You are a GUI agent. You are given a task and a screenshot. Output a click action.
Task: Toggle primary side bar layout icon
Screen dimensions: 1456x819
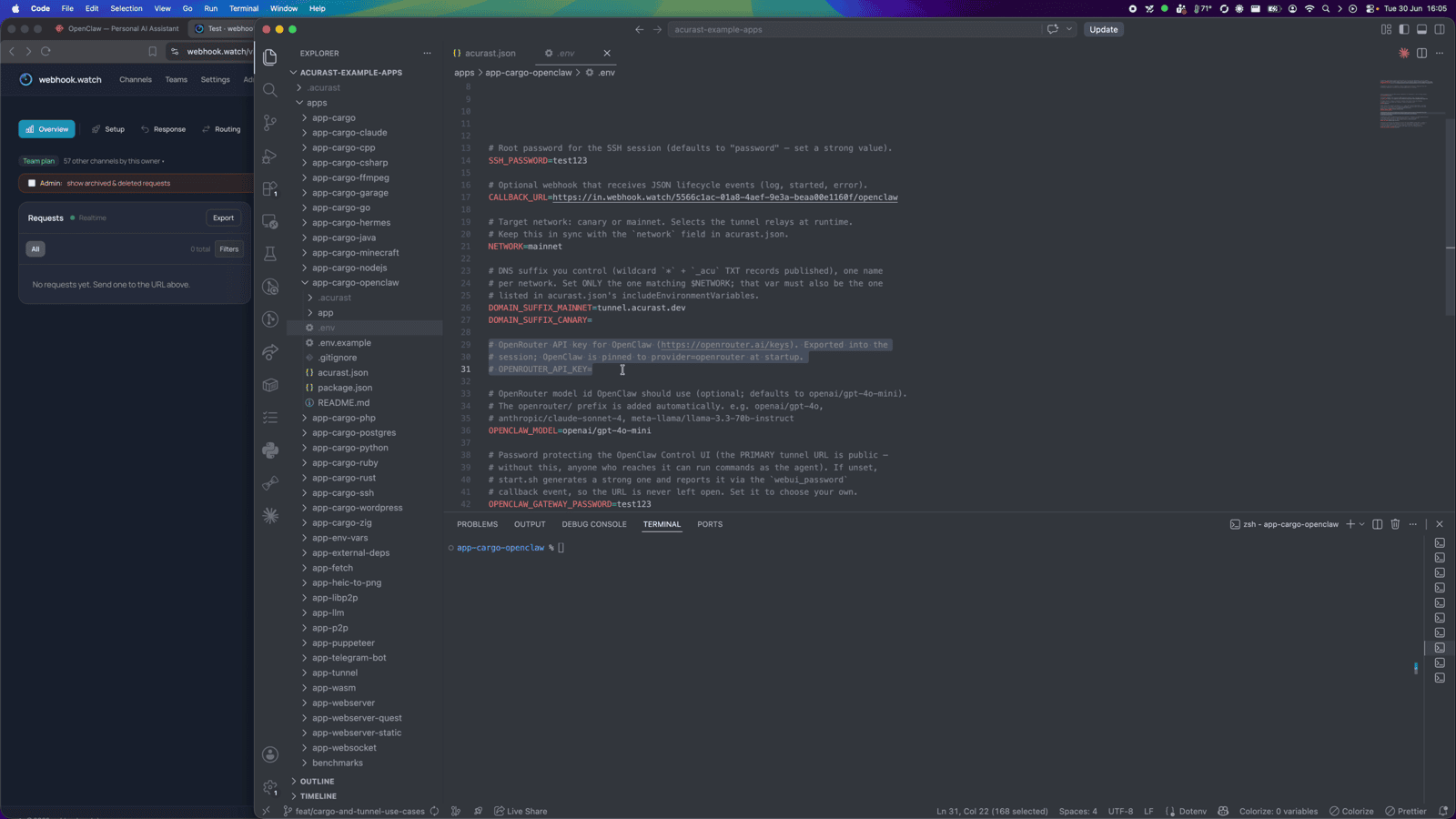click(x=1404, y=29)
